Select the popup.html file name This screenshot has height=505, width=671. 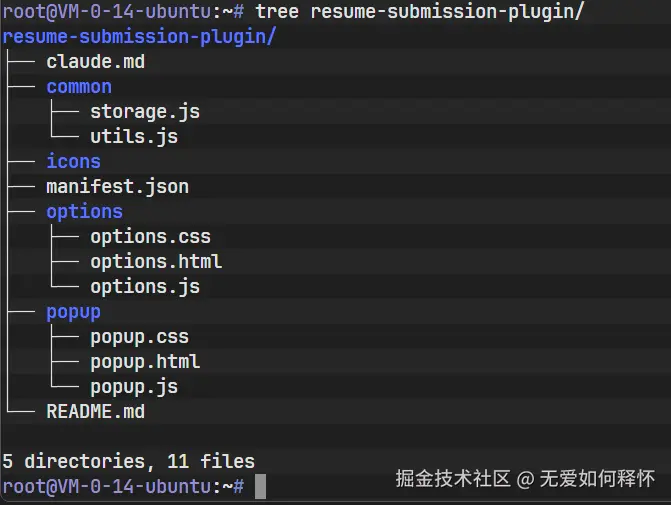[x=145, y=362]
